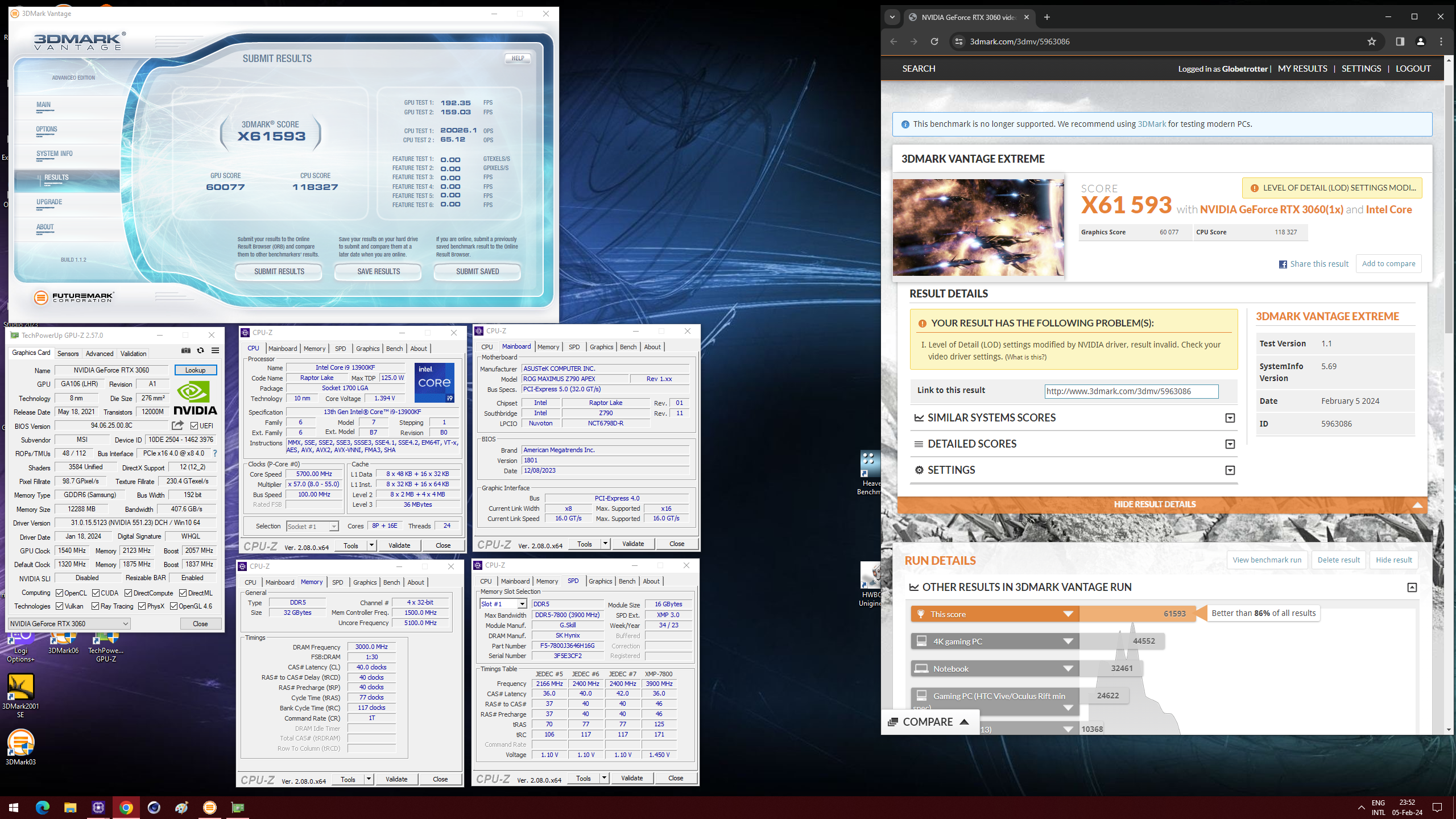Image resolution: width=1456 pixels, height=819 pixels.
Task: Select Bench tab in CPU-Z Mainboard window
Action: (x=628, y=347)
